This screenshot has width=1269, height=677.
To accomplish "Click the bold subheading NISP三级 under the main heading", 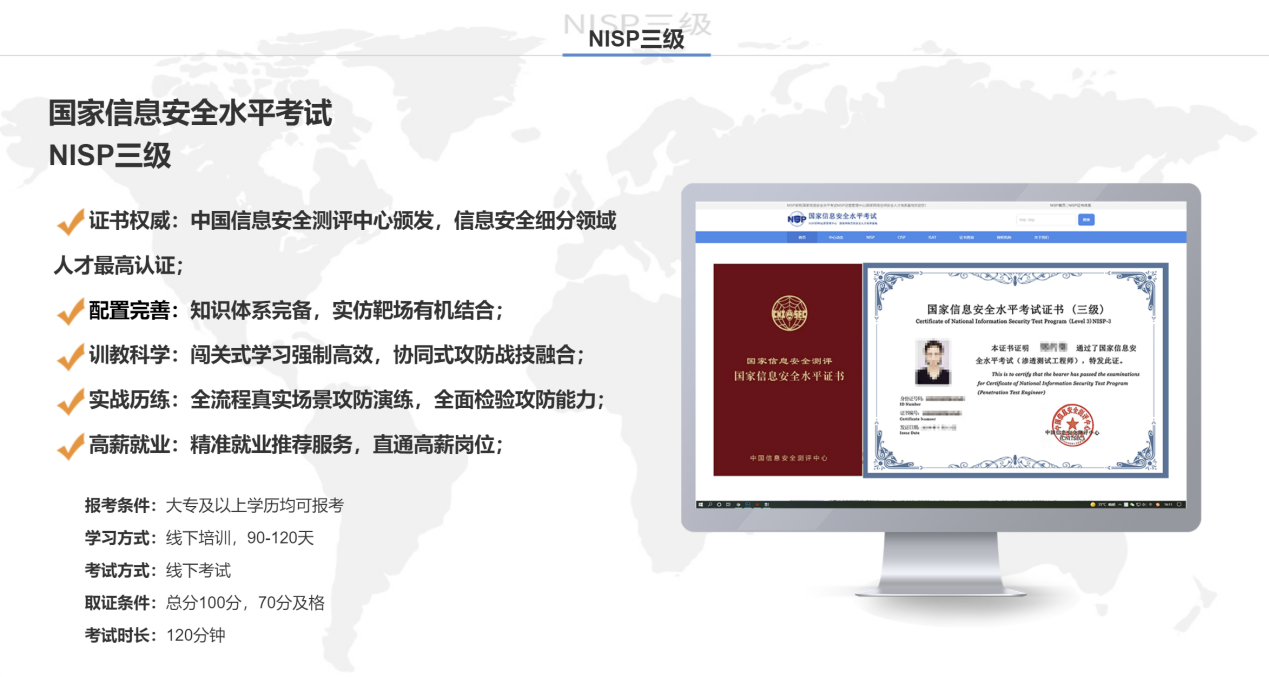I will coord(110,157).
